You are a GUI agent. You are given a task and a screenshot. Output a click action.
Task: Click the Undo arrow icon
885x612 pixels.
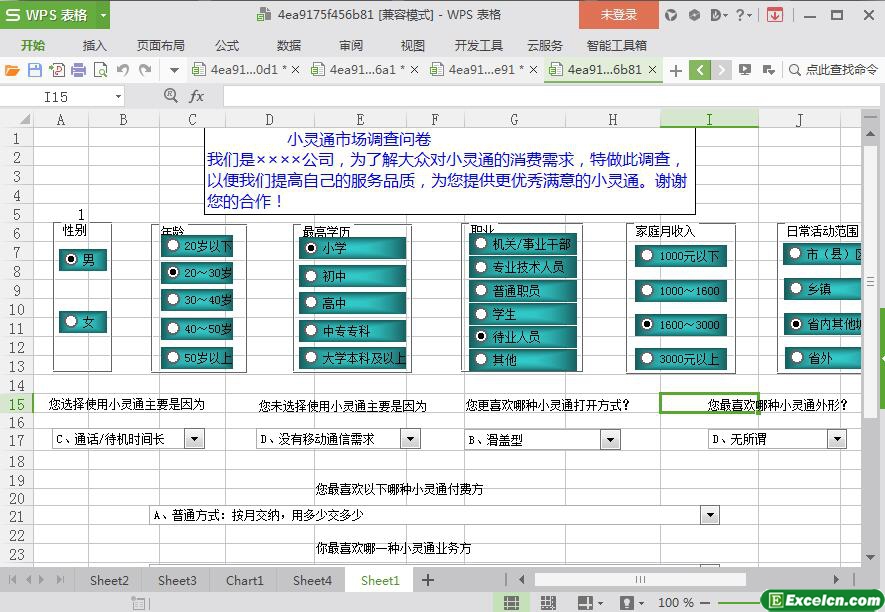(122, 70)
